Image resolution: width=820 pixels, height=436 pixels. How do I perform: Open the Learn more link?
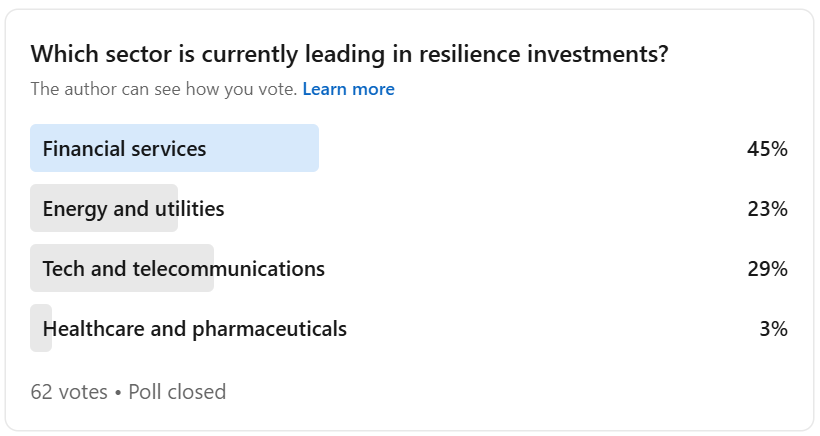pyautogui.click(x=348, y=89)
